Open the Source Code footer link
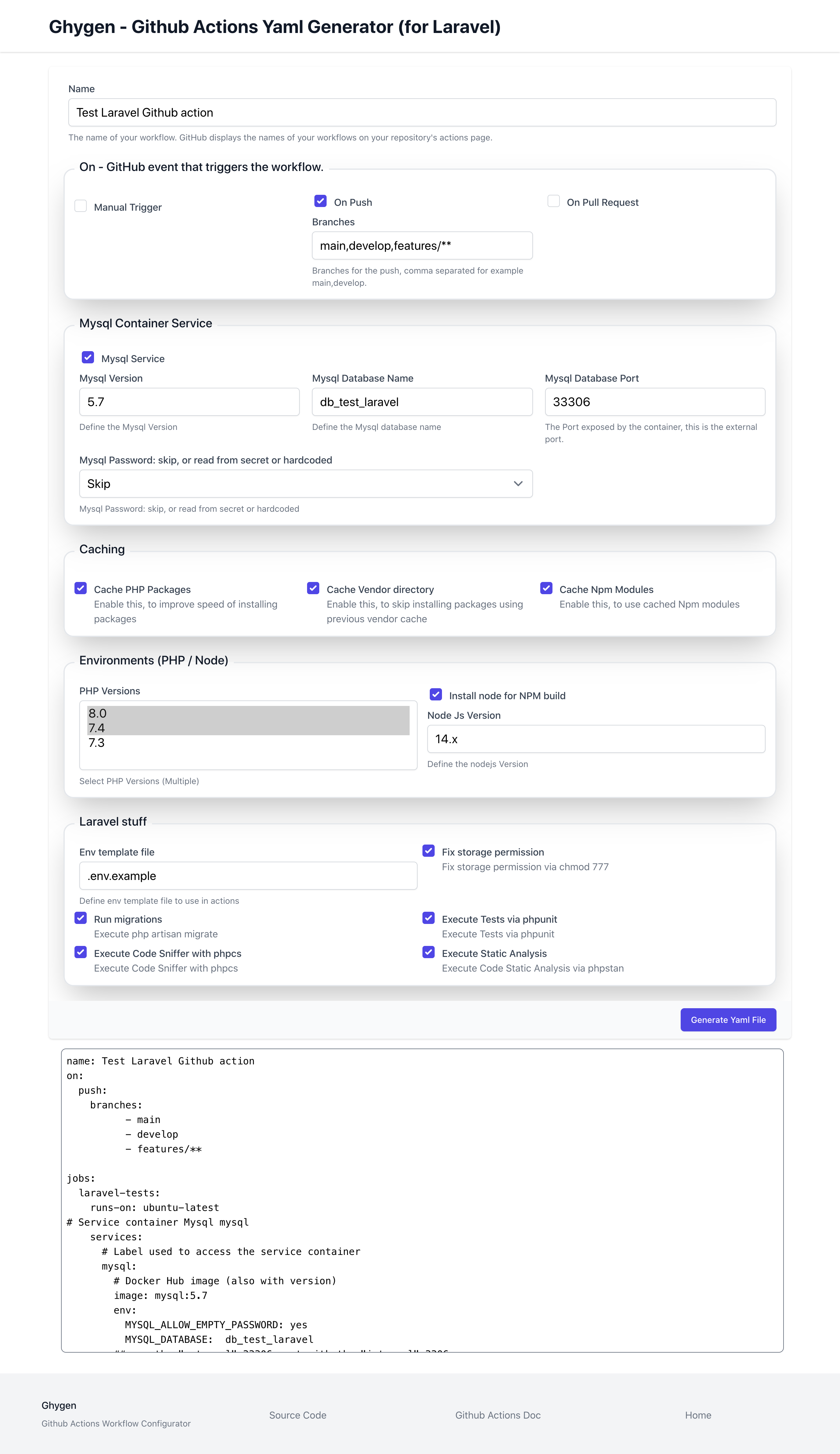The height and width of the screenshot is (1454, 840). 298,1415
